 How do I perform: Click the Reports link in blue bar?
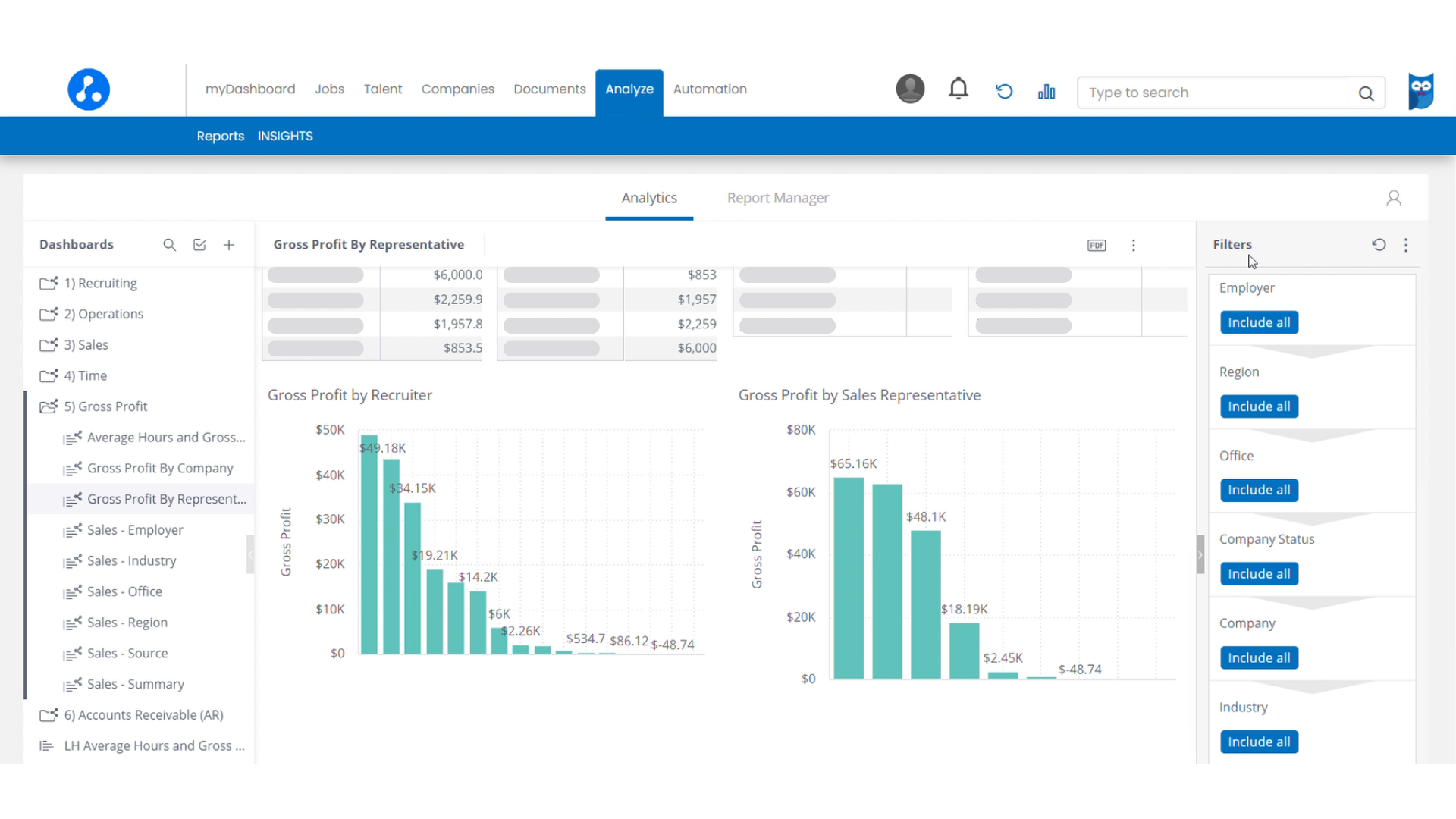point(220,136)
